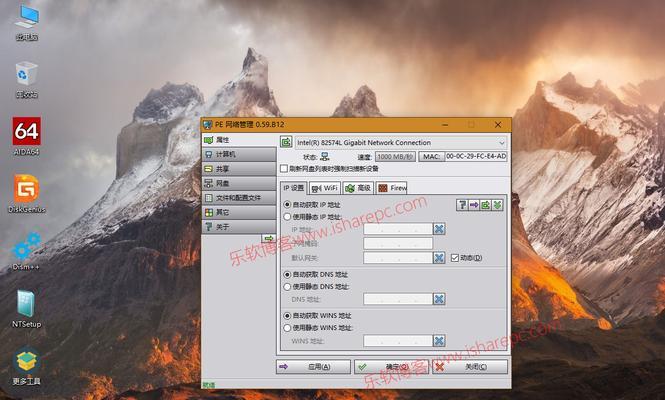This screenshot has width=665, height=400.
Task: Click the PE 网络管理 title bar app icon
Action: 207,125
